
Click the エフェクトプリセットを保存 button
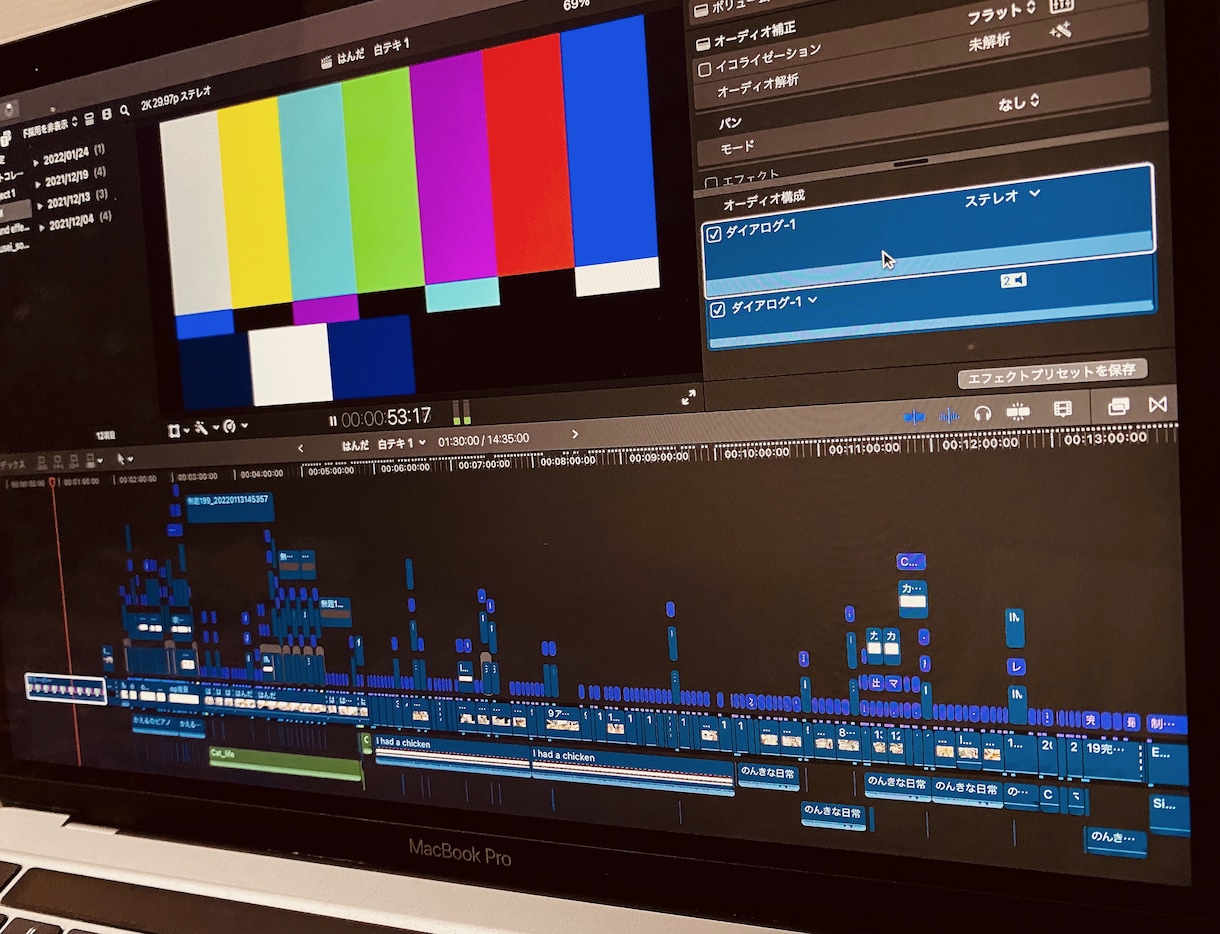pos(1052,373)
